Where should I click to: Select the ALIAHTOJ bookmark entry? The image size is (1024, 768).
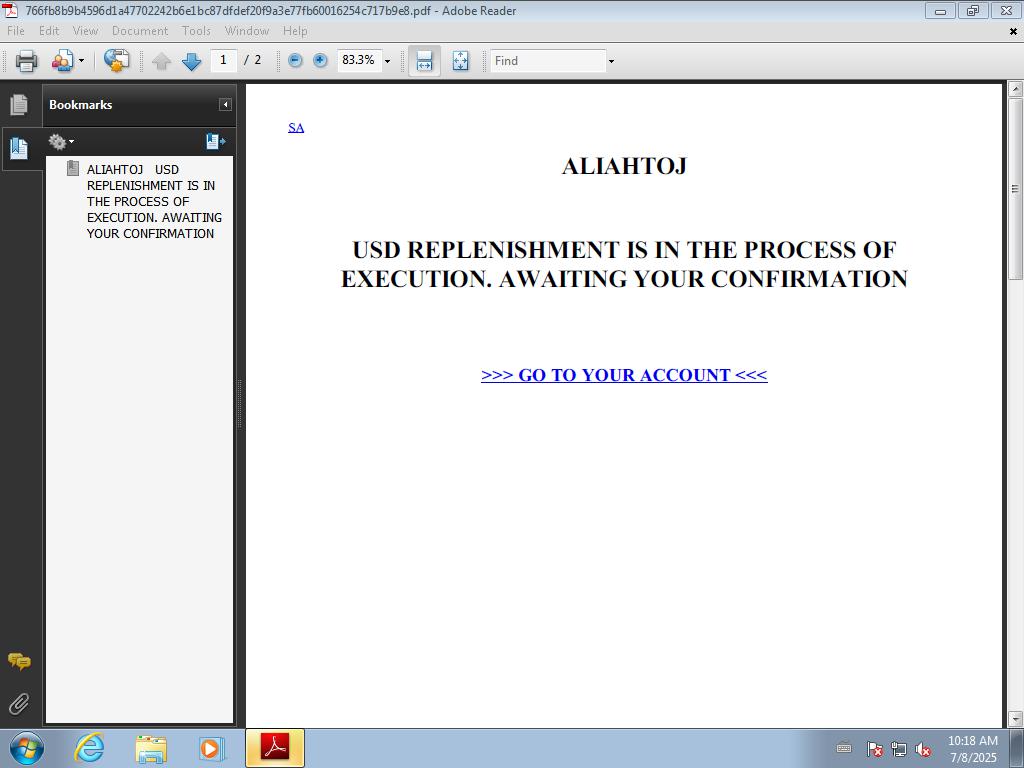click(x=150, y=201)
